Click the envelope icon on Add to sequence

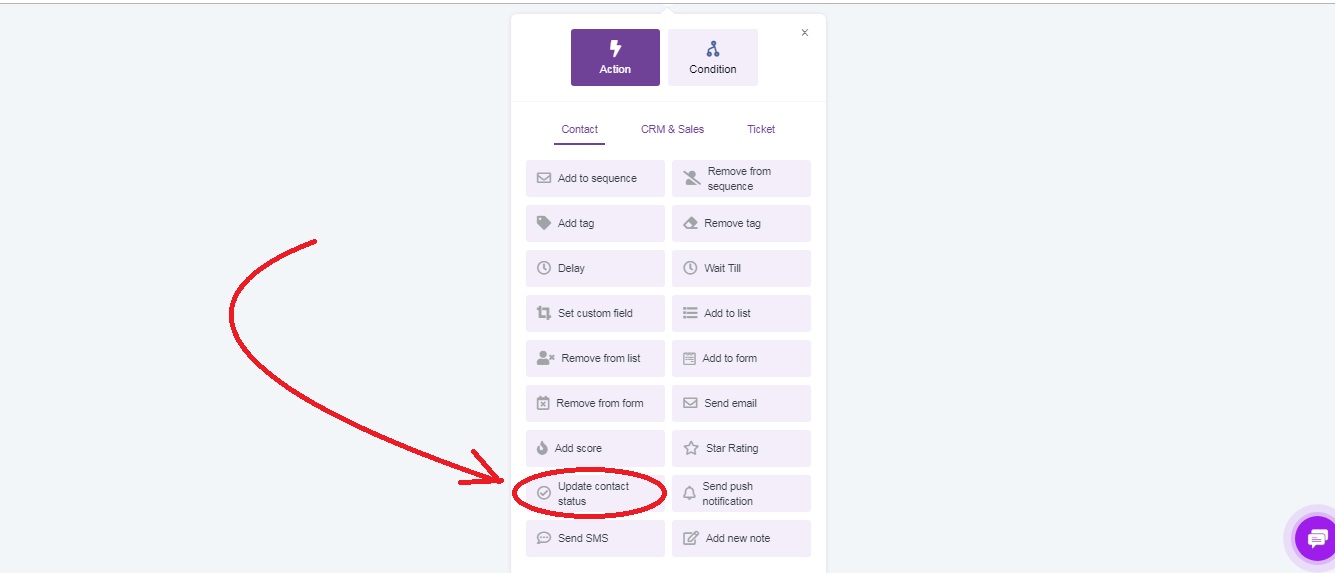(x=544, y=179)
